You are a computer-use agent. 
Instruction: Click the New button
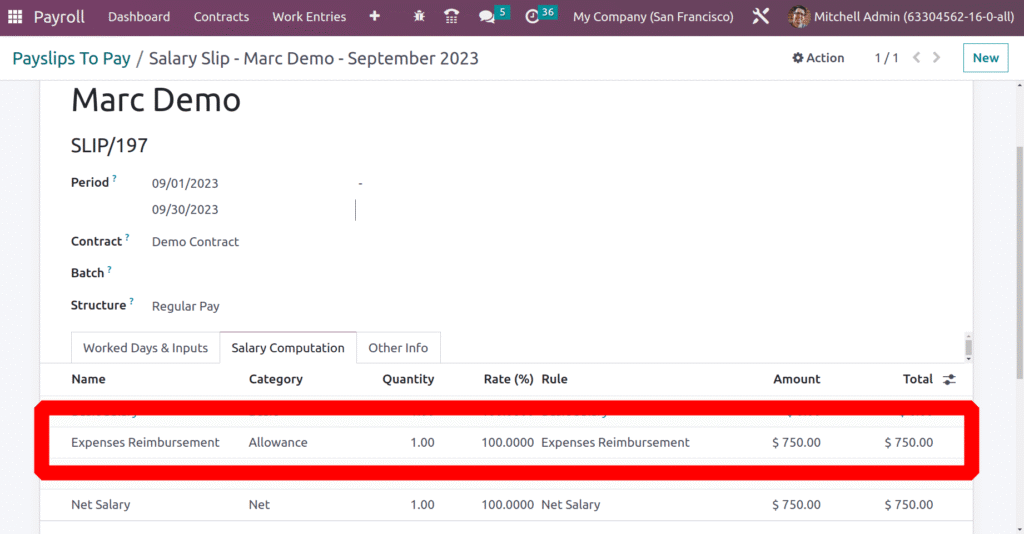(985, 58)
